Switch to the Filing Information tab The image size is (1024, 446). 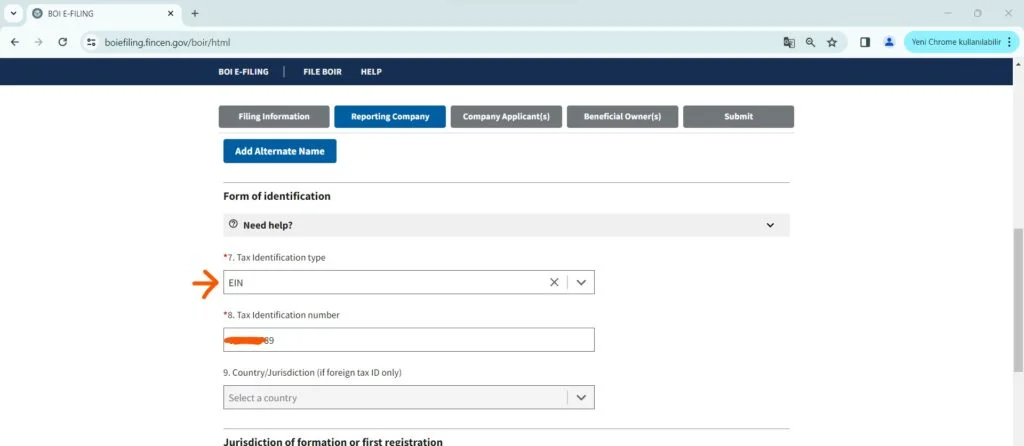coord(274,117)
